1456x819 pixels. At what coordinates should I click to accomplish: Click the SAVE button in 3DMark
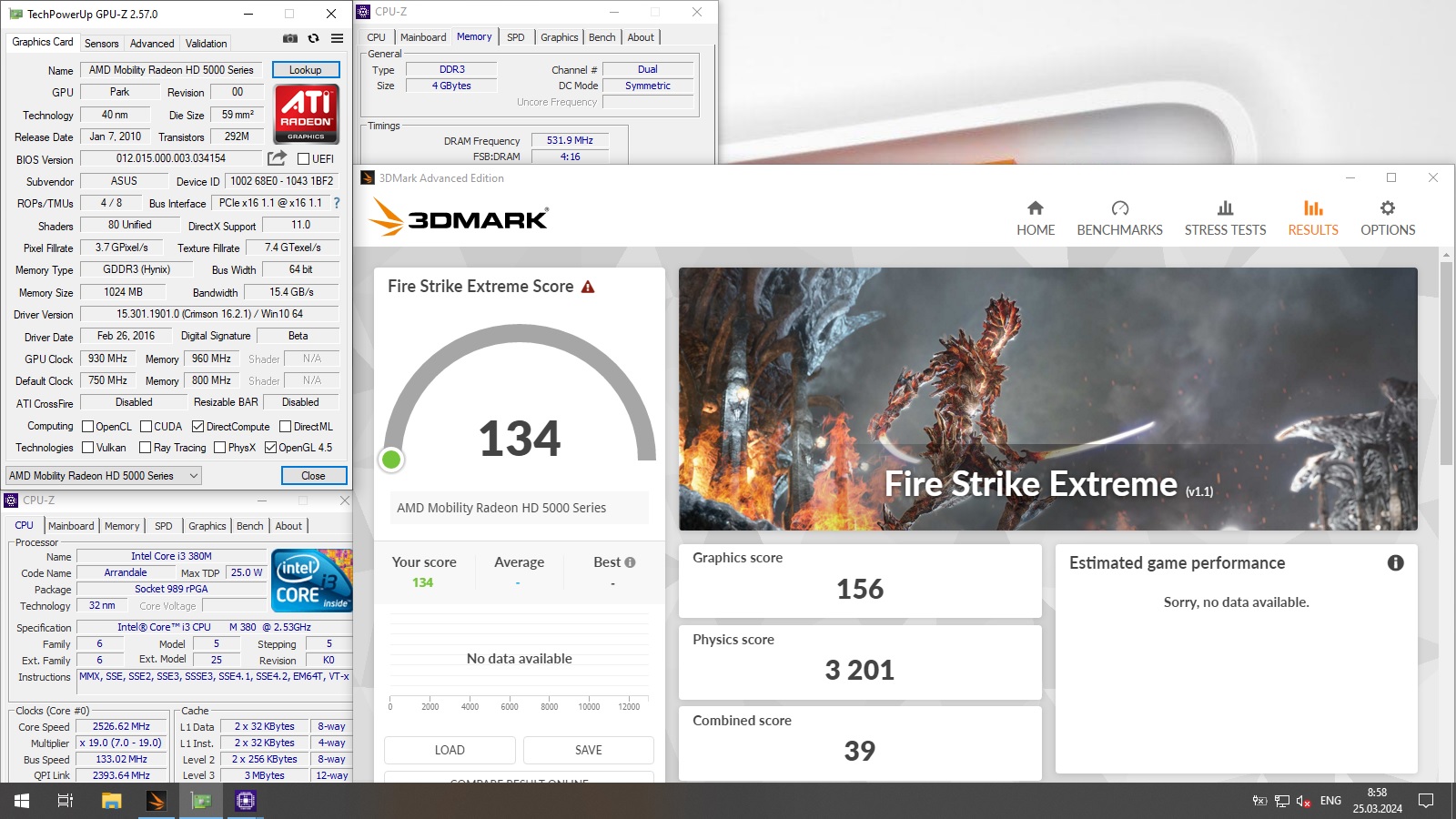click(589, 750)
